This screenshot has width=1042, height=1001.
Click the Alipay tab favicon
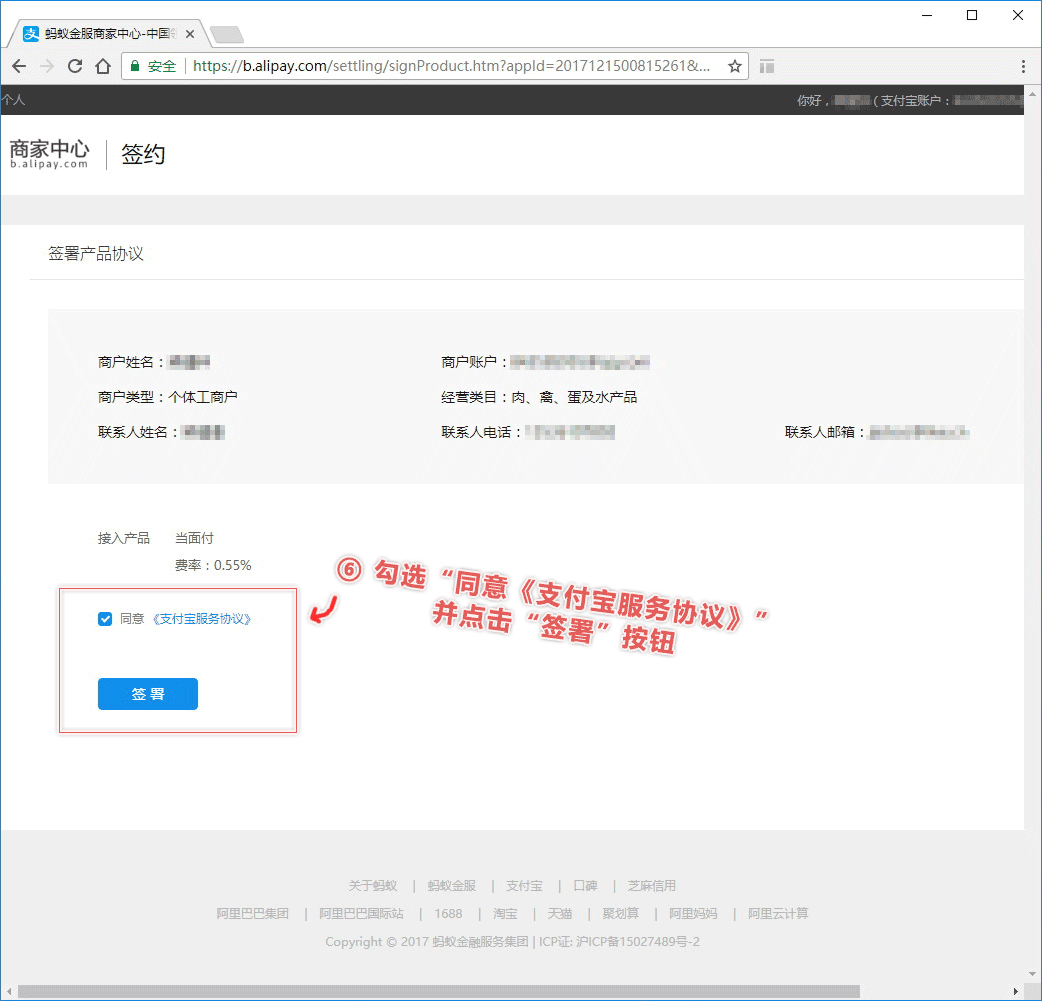point(31,34)
